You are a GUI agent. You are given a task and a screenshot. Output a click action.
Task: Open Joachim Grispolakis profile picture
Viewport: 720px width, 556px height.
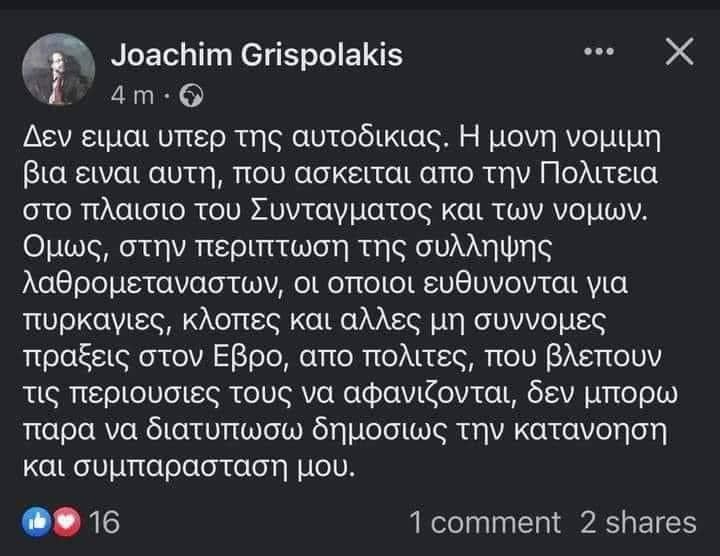(x=61, y=71)
